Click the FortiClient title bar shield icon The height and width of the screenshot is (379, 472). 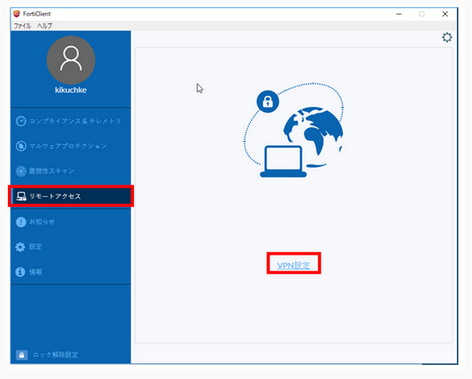click(17, 14)
